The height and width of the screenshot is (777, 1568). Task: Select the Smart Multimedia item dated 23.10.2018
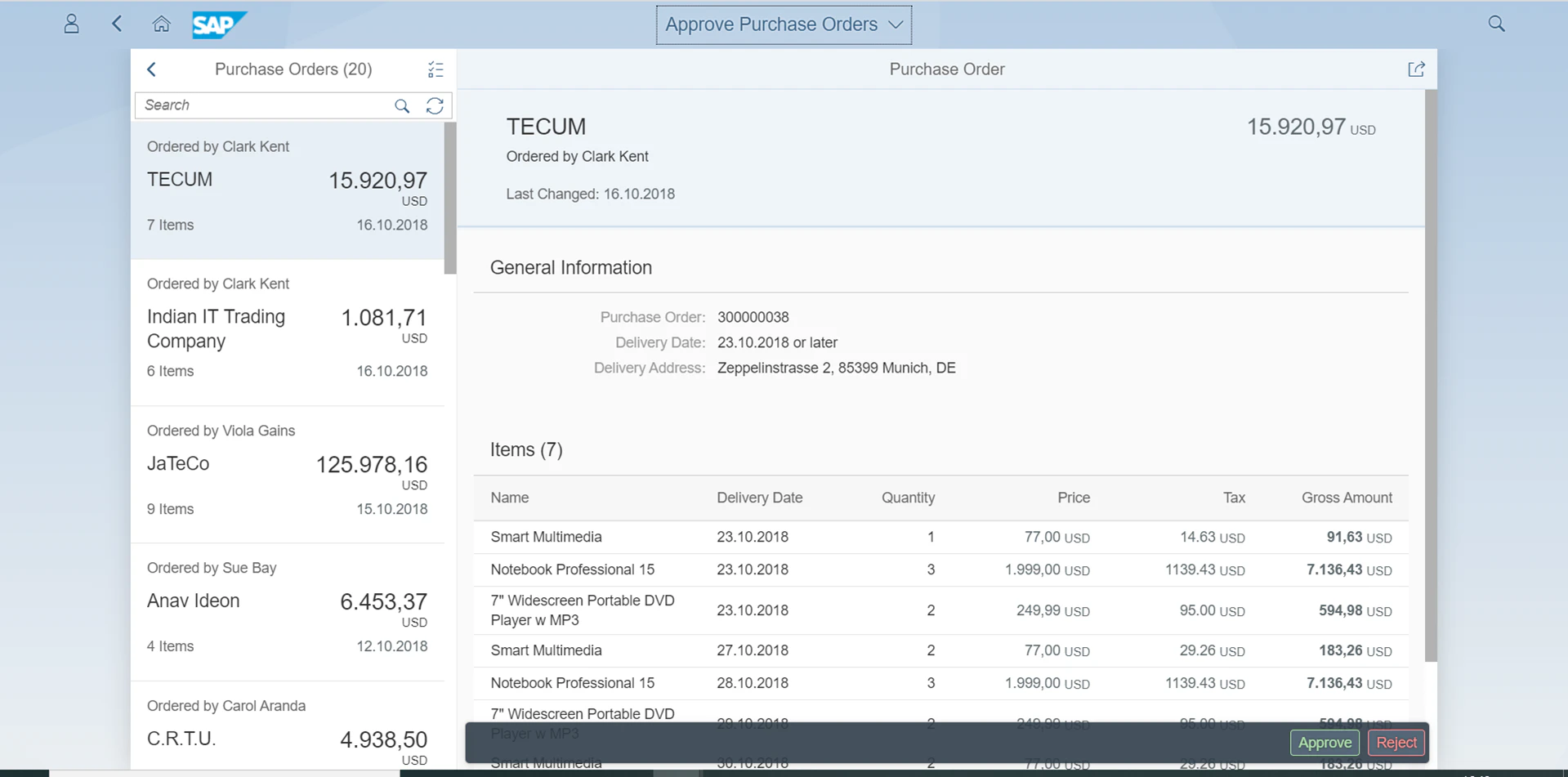[941, 538]
